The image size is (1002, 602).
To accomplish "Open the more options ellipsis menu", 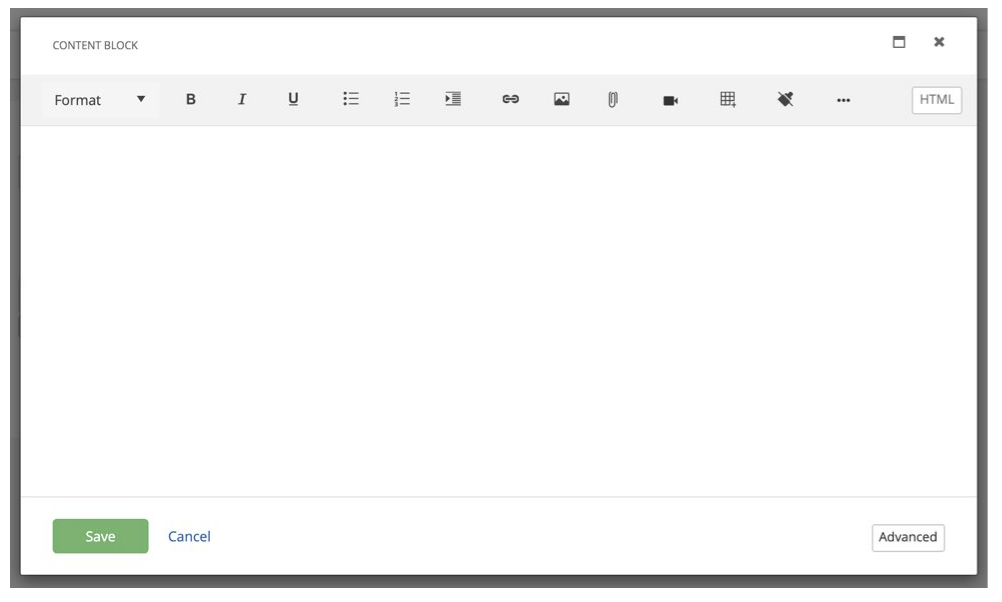I will click(844, 100).
